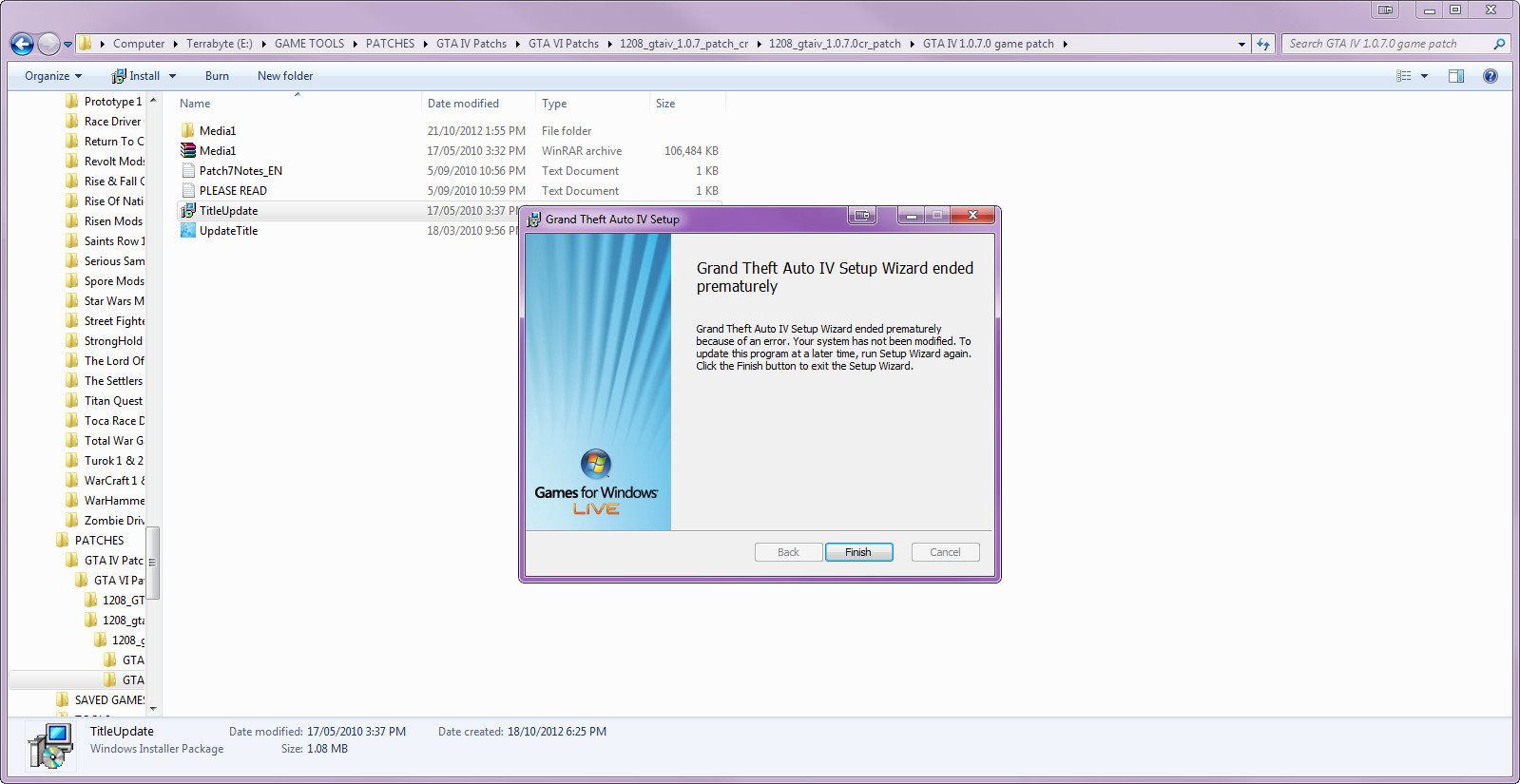Select the Turok 1 & 2 folder
The width and height of the screenshot is (1520, 784).
tap(113, 461)
